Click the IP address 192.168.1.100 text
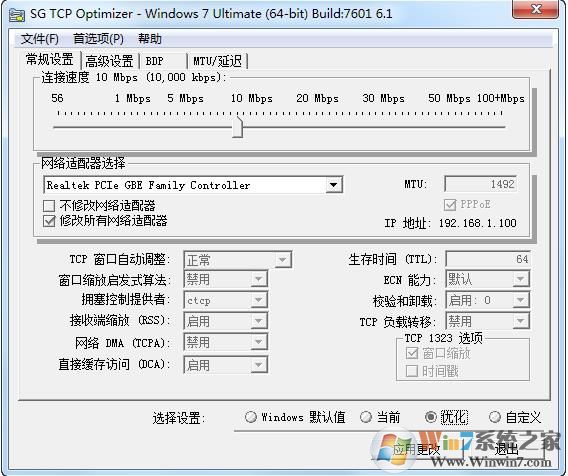This screenshot has height=476, width=568. point(477,223)
